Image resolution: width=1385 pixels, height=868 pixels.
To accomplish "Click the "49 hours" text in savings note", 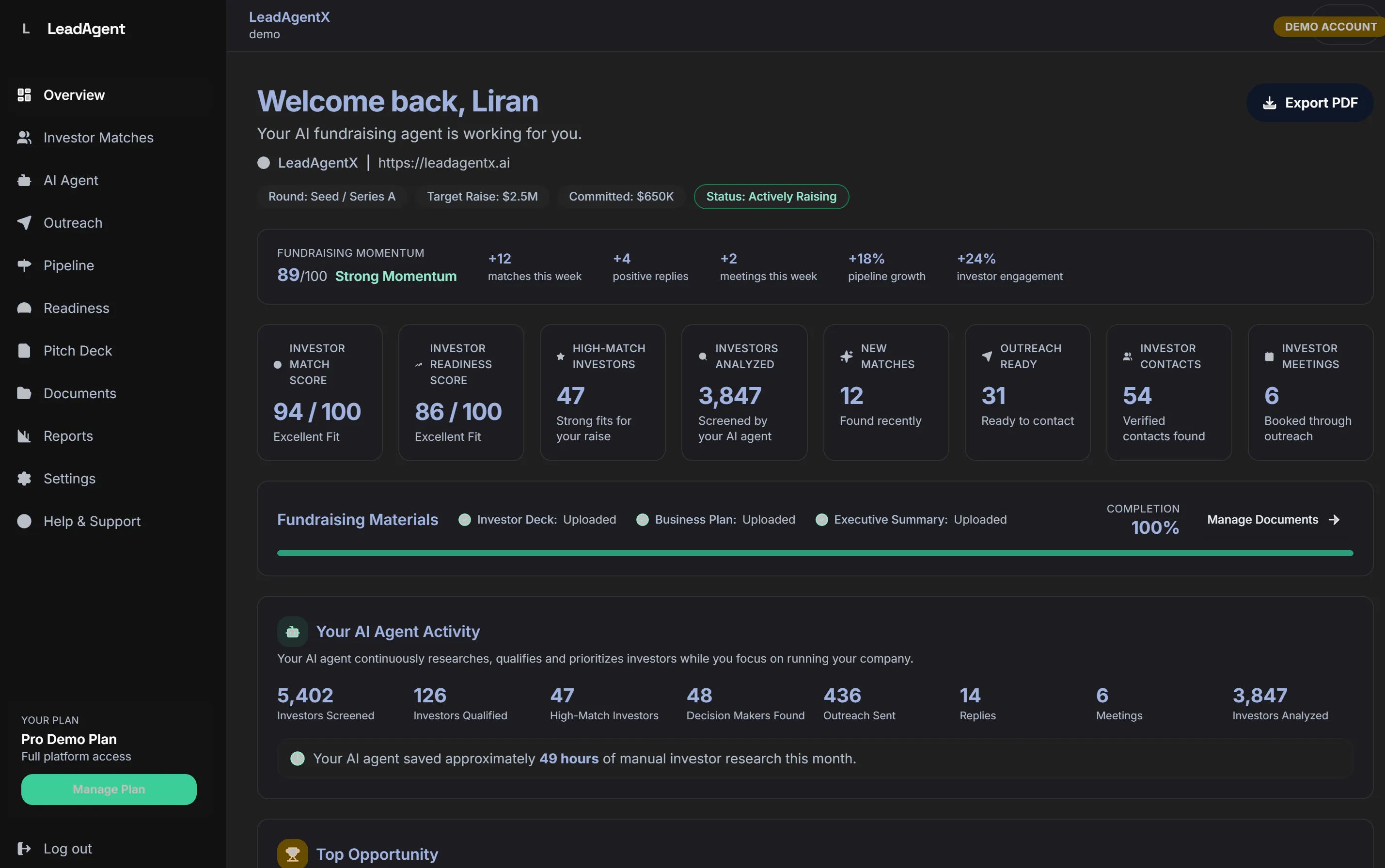I will coord(569,759).
